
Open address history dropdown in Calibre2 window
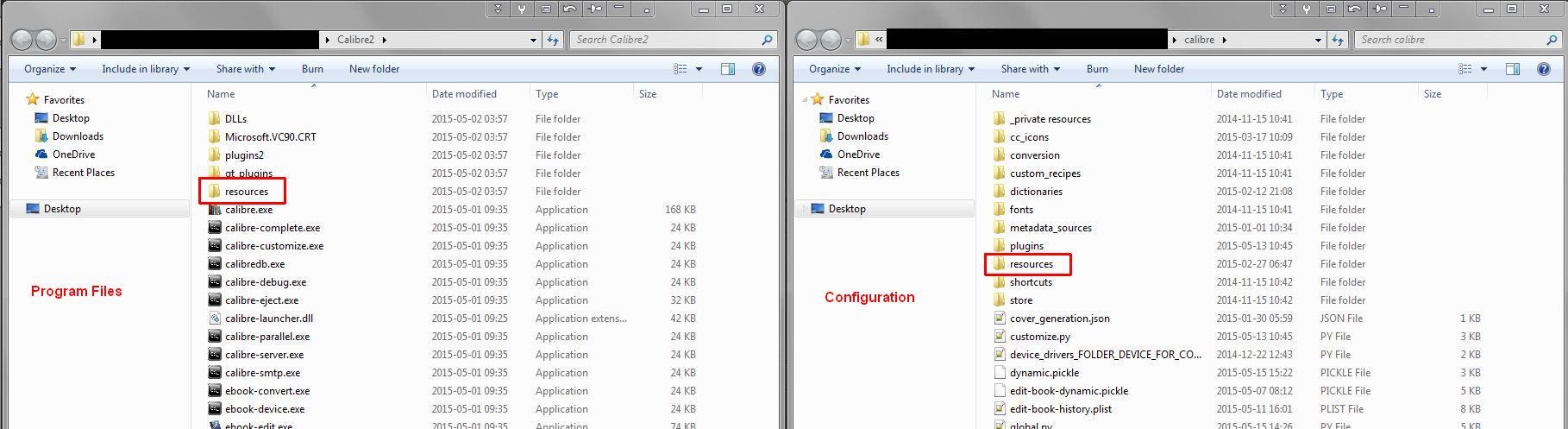(x=534, y=40)
